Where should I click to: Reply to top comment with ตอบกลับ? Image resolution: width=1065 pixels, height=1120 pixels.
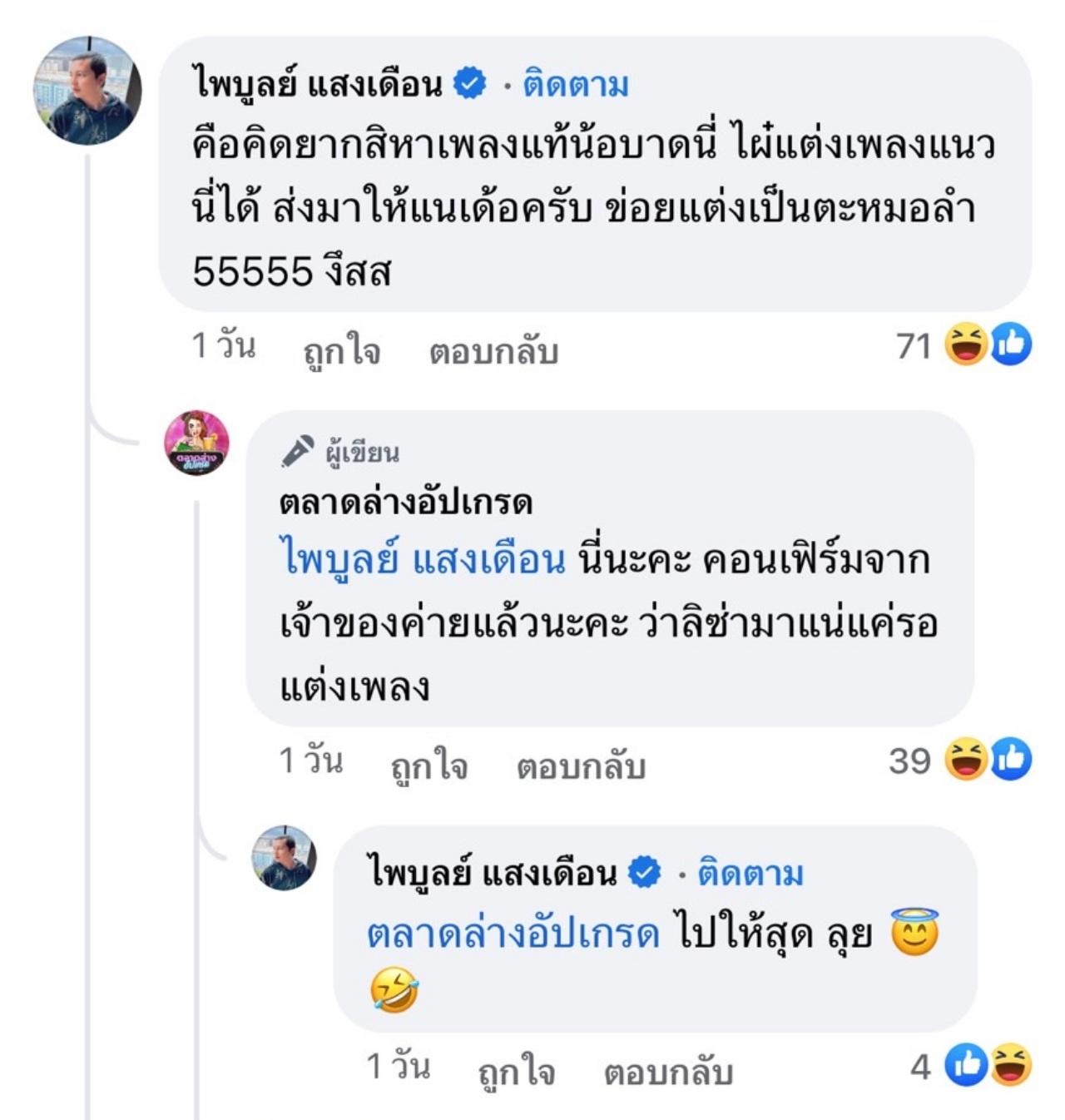[493, 351]
